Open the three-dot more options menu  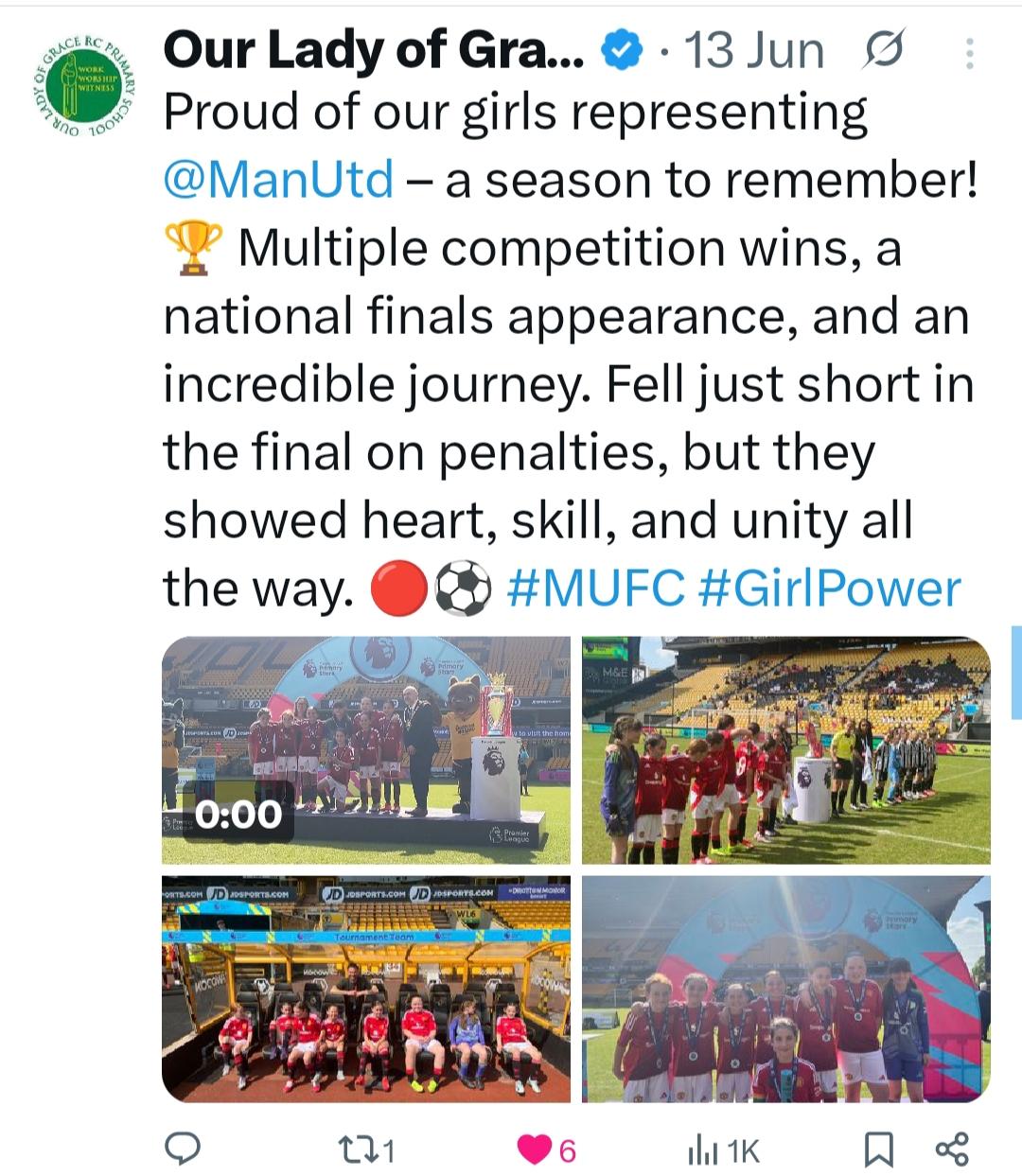(970, 53)
